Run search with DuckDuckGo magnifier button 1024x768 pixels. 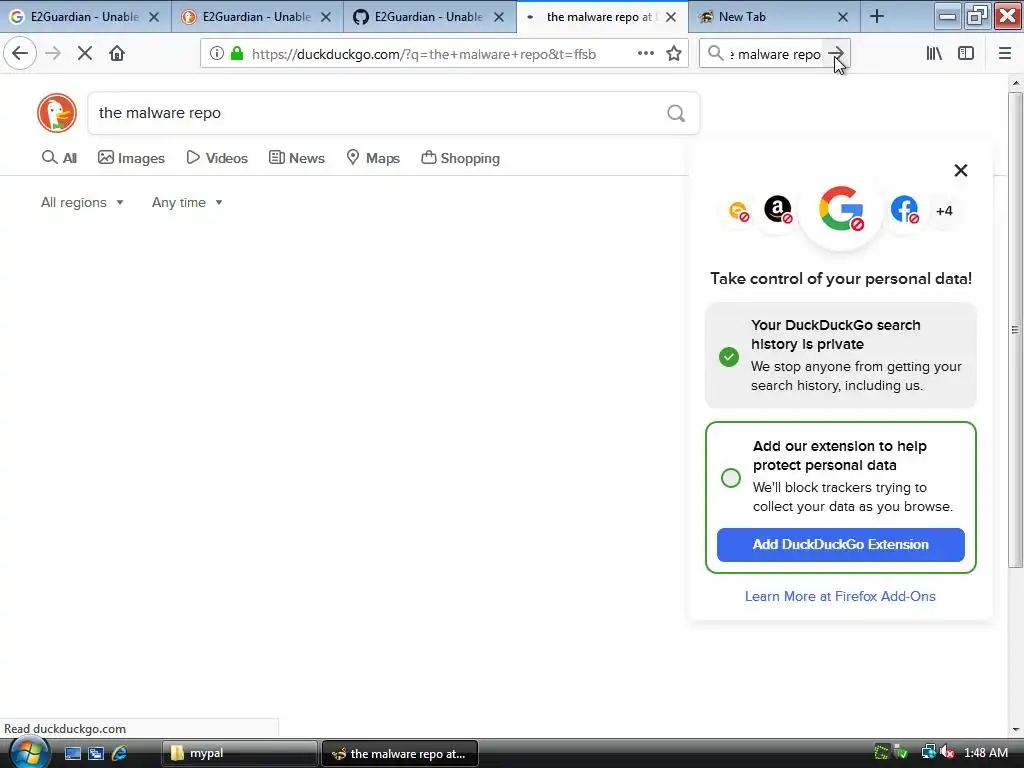click(x=676, y=114)
